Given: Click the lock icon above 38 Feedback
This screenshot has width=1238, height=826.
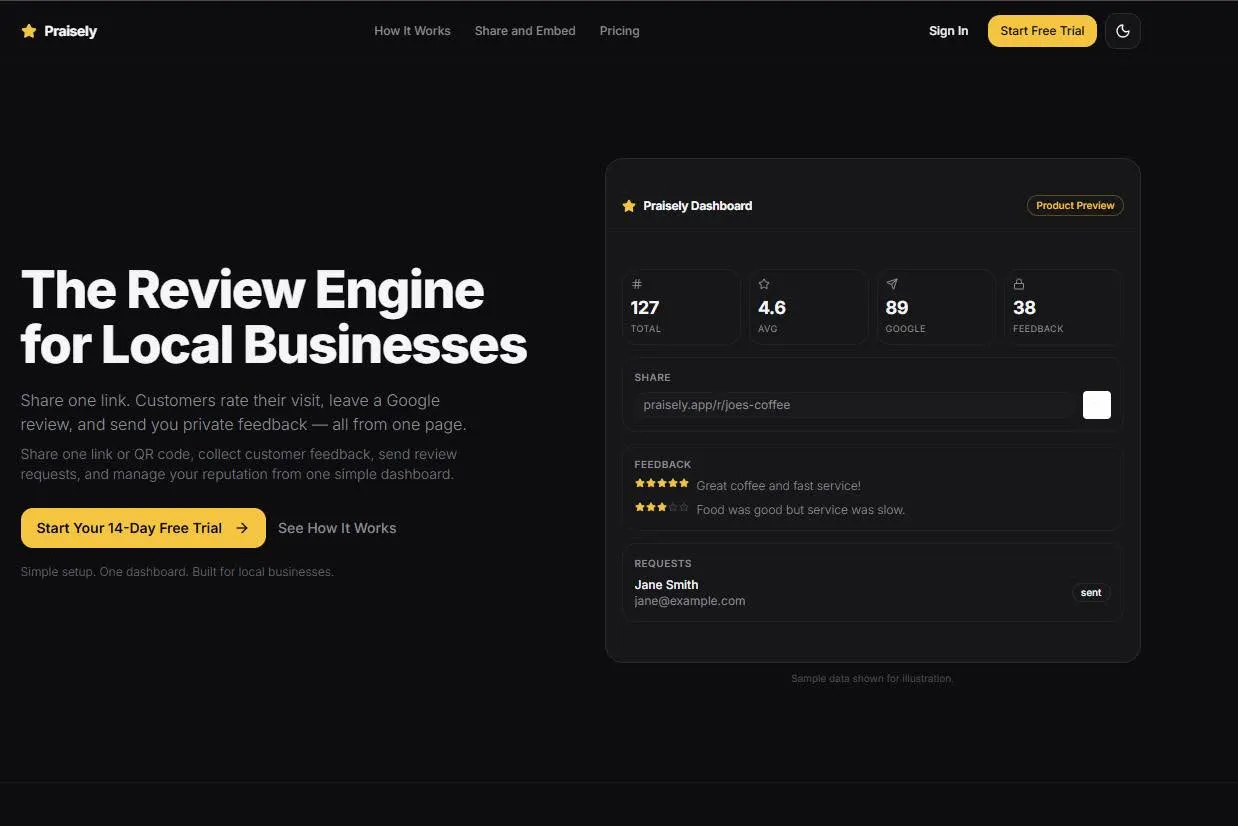Looking at the screenshot, I should 1019,284.
